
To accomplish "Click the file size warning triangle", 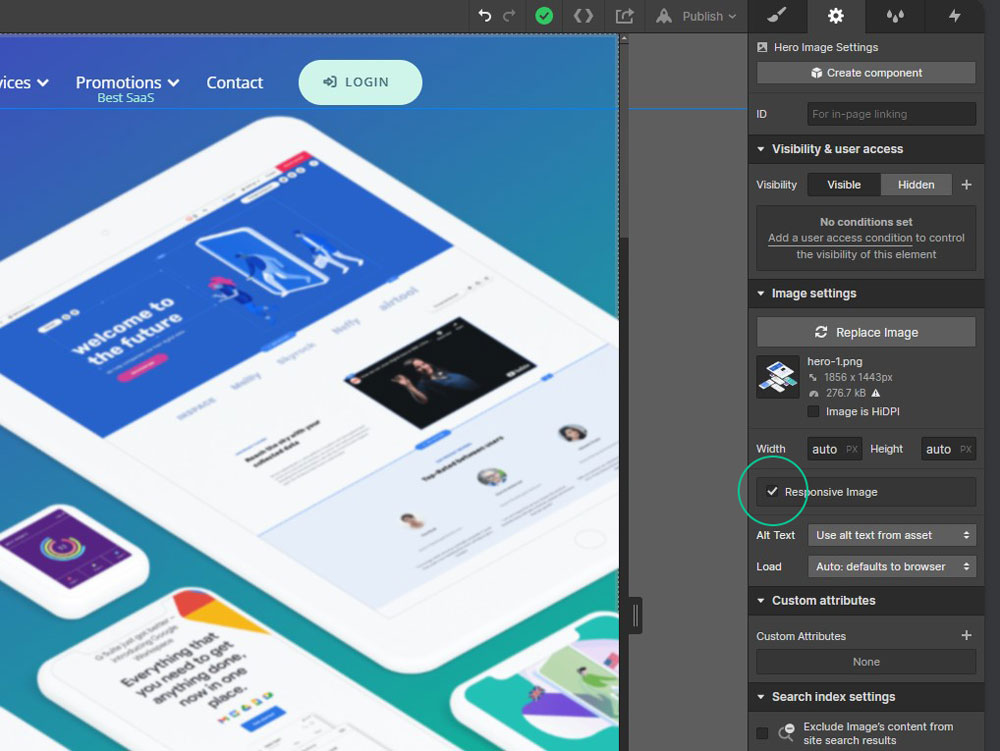I will pos(876,393).
